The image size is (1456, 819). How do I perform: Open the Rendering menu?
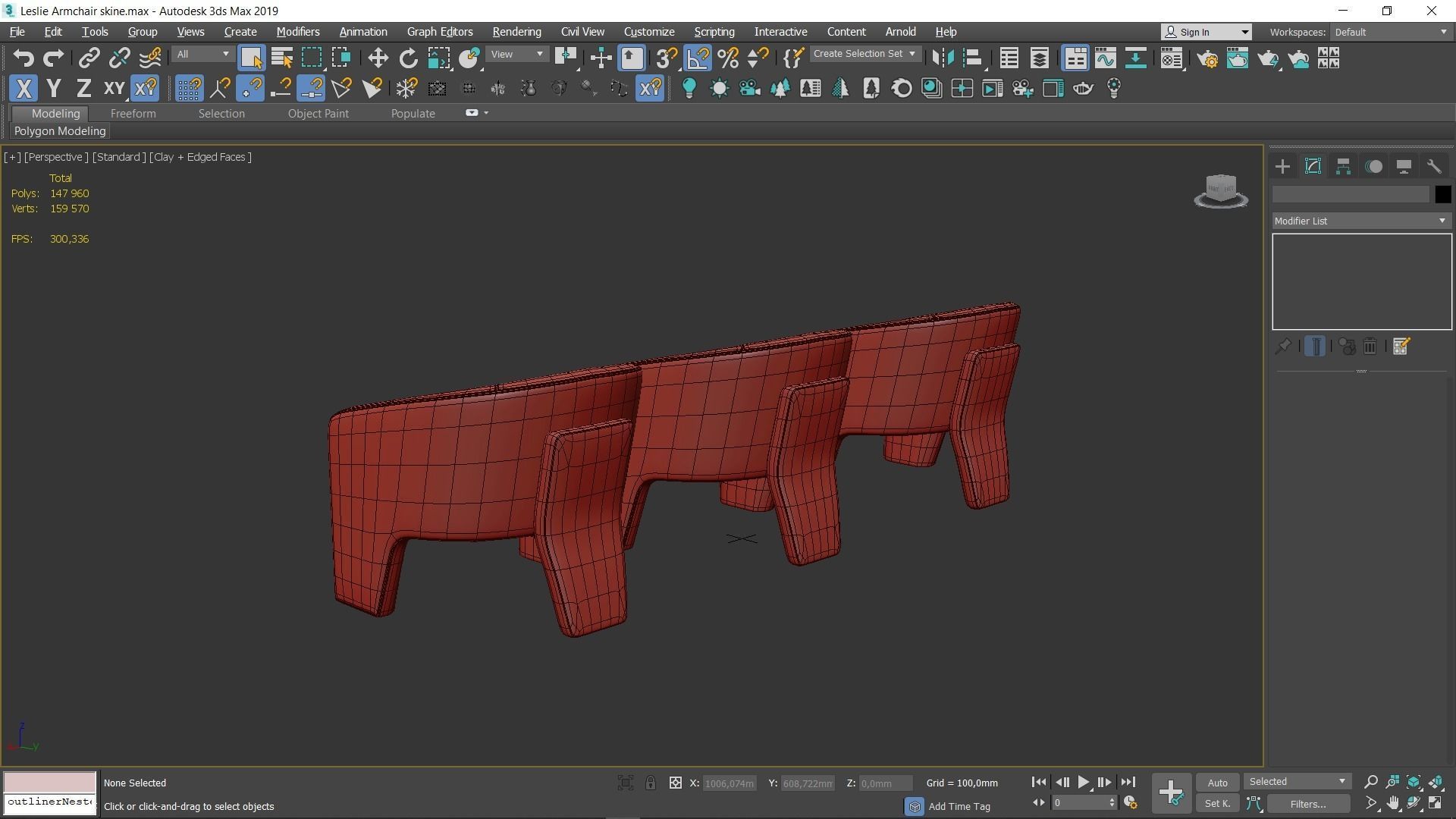516,32
